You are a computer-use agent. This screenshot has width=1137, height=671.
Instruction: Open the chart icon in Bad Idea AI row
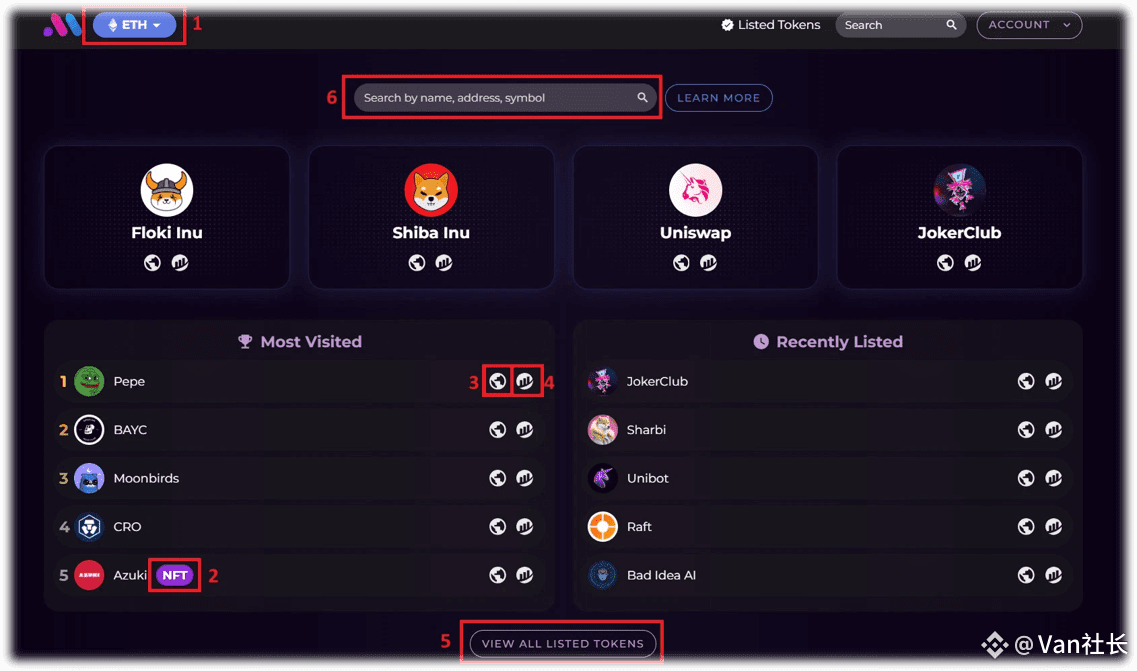(x=1054, y=575)
